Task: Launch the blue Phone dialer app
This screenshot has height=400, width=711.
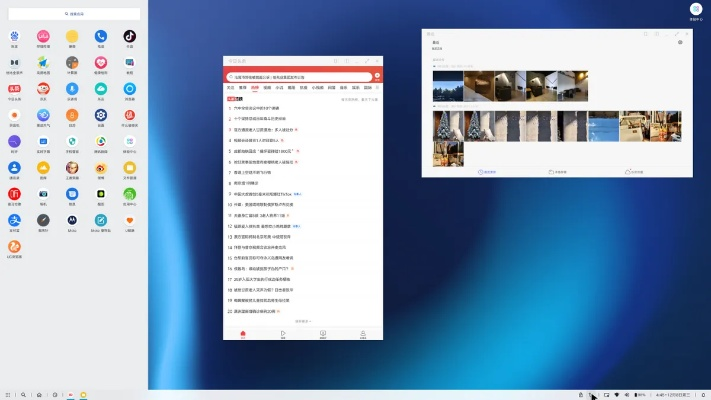Action: point(100,37)
